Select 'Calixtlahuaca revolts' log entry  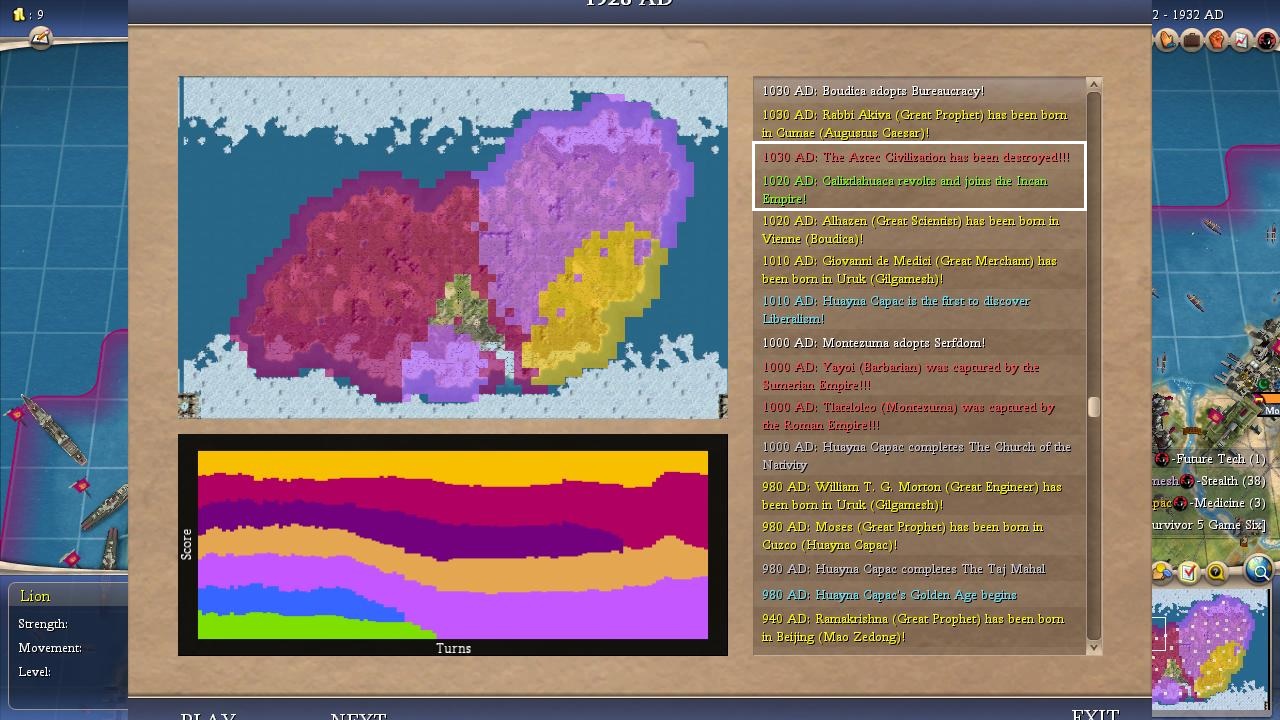pos(919,190)
